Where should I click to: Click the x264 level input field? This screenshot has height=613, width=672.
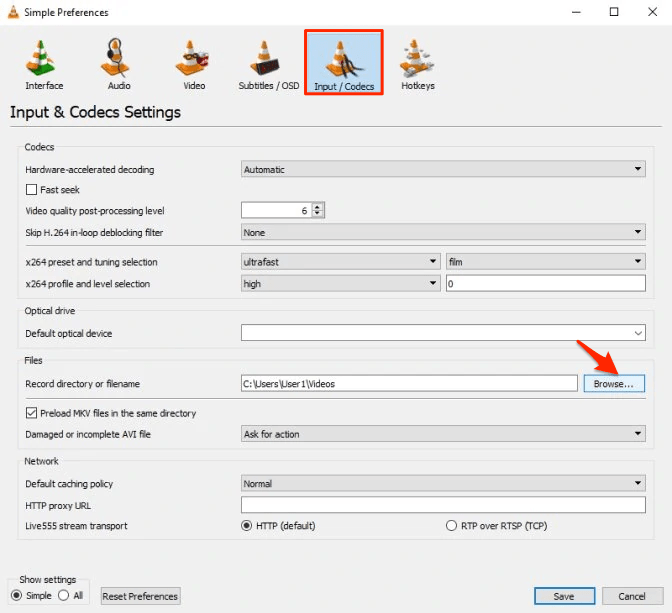point(546,283)
